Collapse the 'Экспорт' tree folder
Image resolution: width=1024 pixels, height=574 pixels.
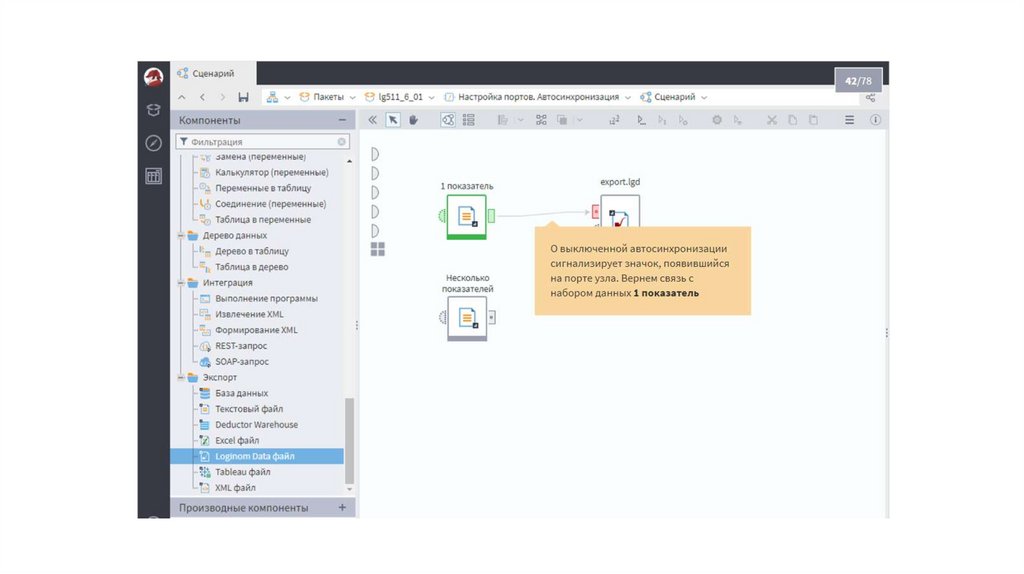pyautogui.click(x=181, y=378)
